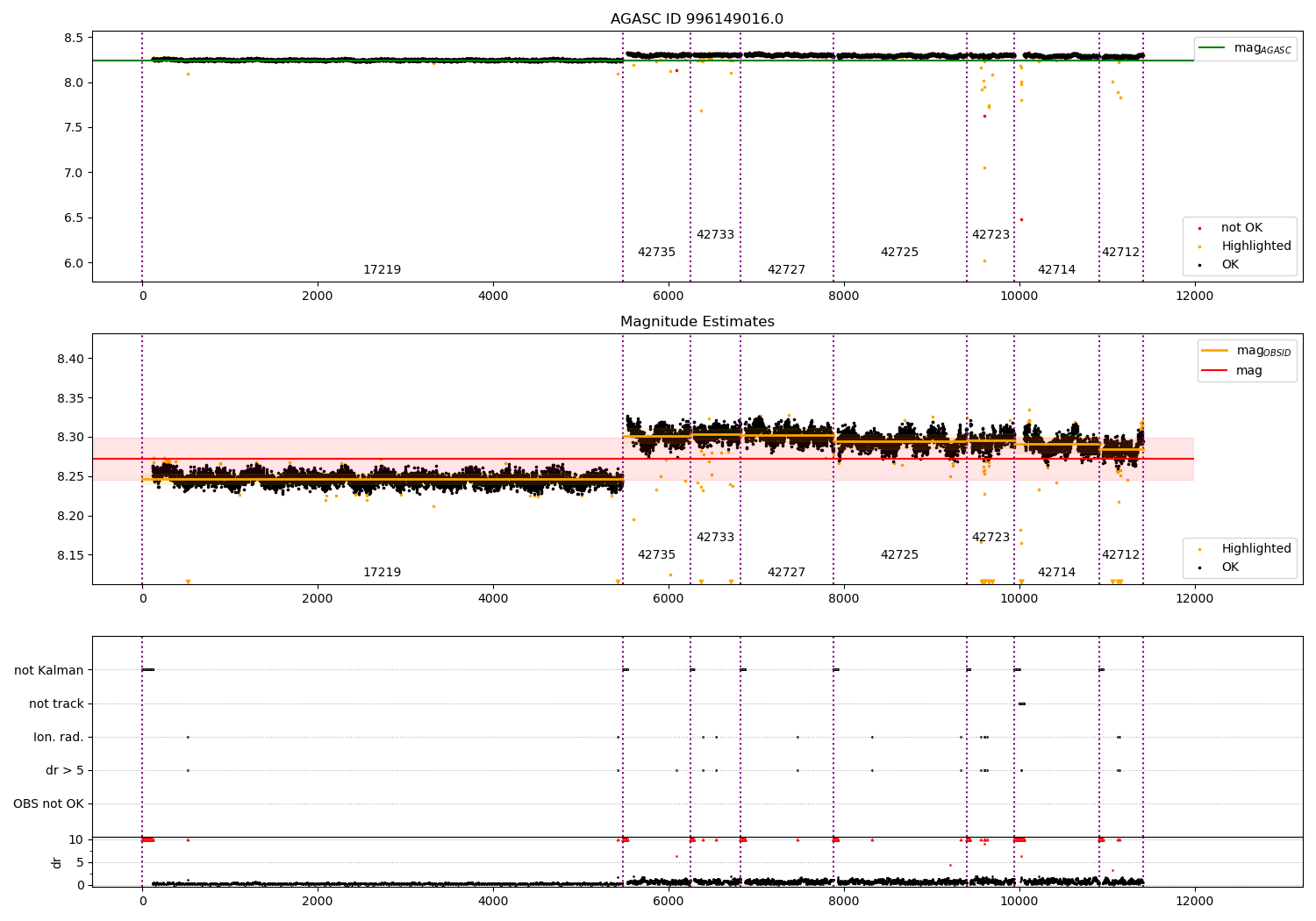Click x-tick '6000' under the middle plot
Image resolution: width=1316 pixels, height=921 pixels.
669,599
